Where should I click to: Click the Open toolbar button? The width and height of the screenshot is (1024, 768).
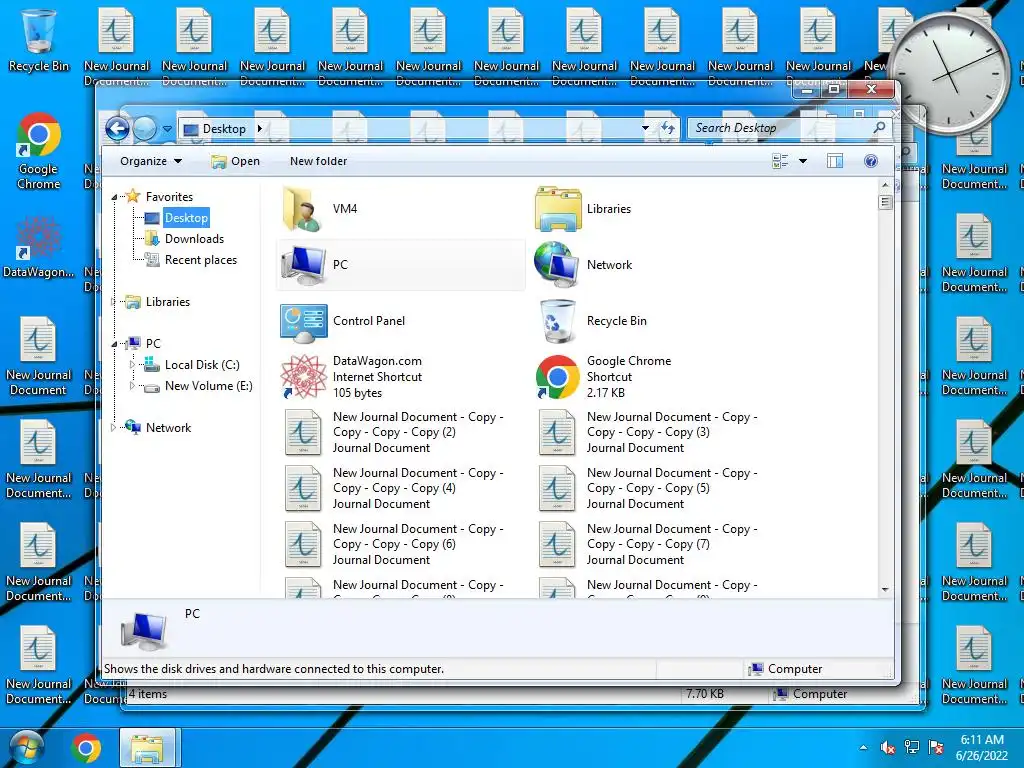[236, 161]
